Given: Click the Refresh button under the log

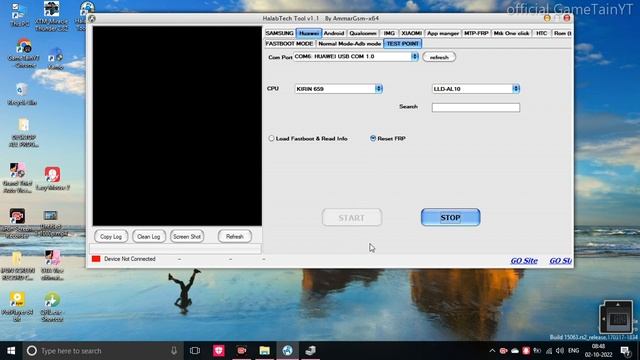Looking at the screenshot, I should coord(235,236).
